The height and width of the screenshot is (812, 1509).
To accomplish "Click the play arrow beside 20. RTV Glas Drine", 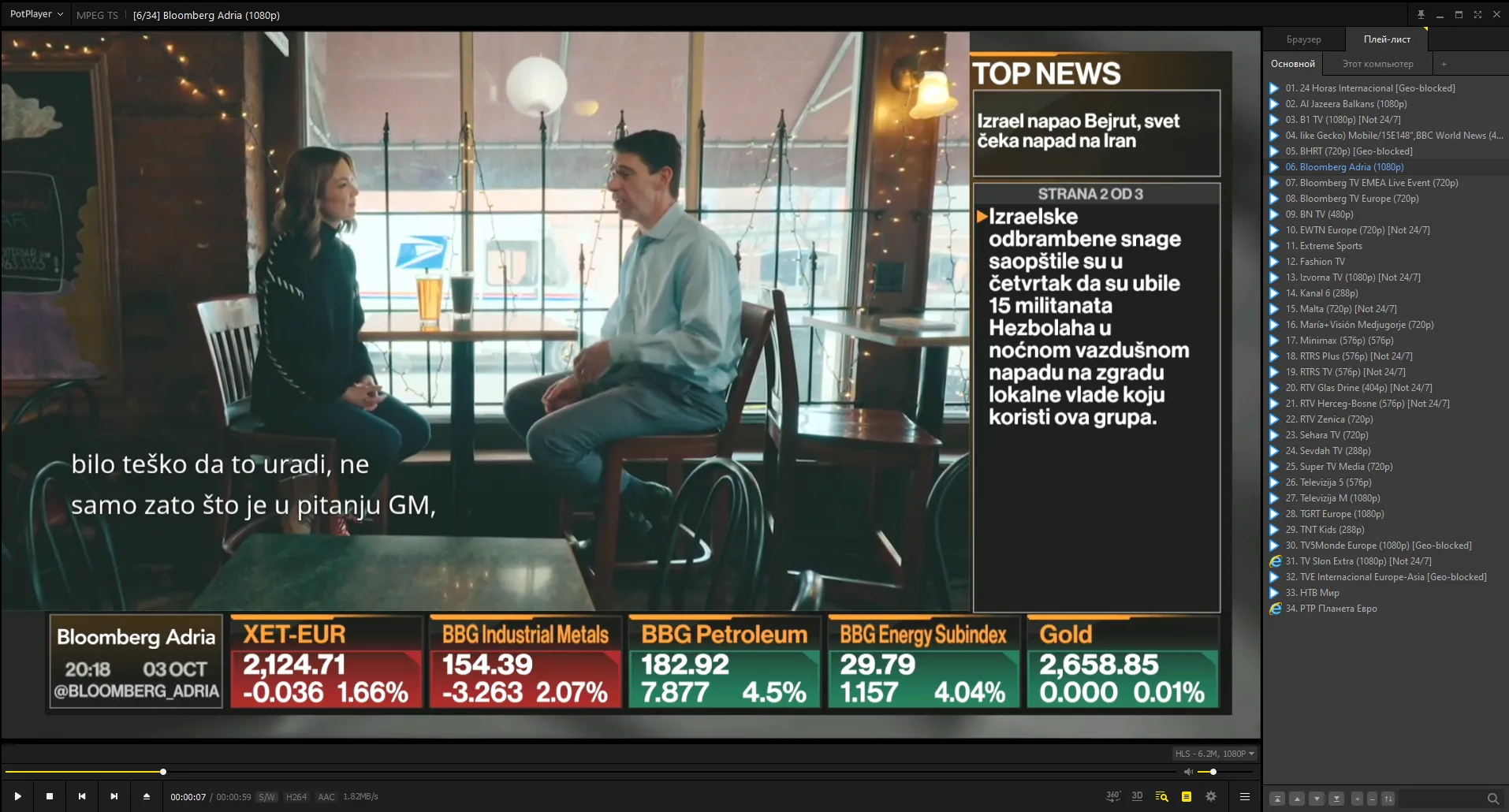I will click(1274, 388).
